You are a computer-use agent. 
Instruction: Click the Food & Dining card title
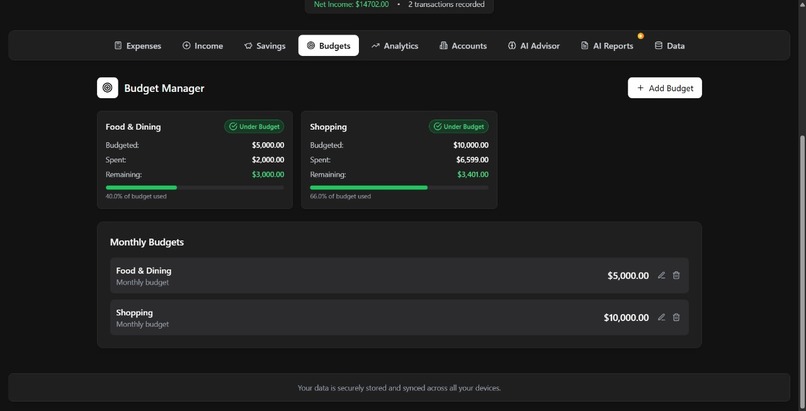click(133, 127)
